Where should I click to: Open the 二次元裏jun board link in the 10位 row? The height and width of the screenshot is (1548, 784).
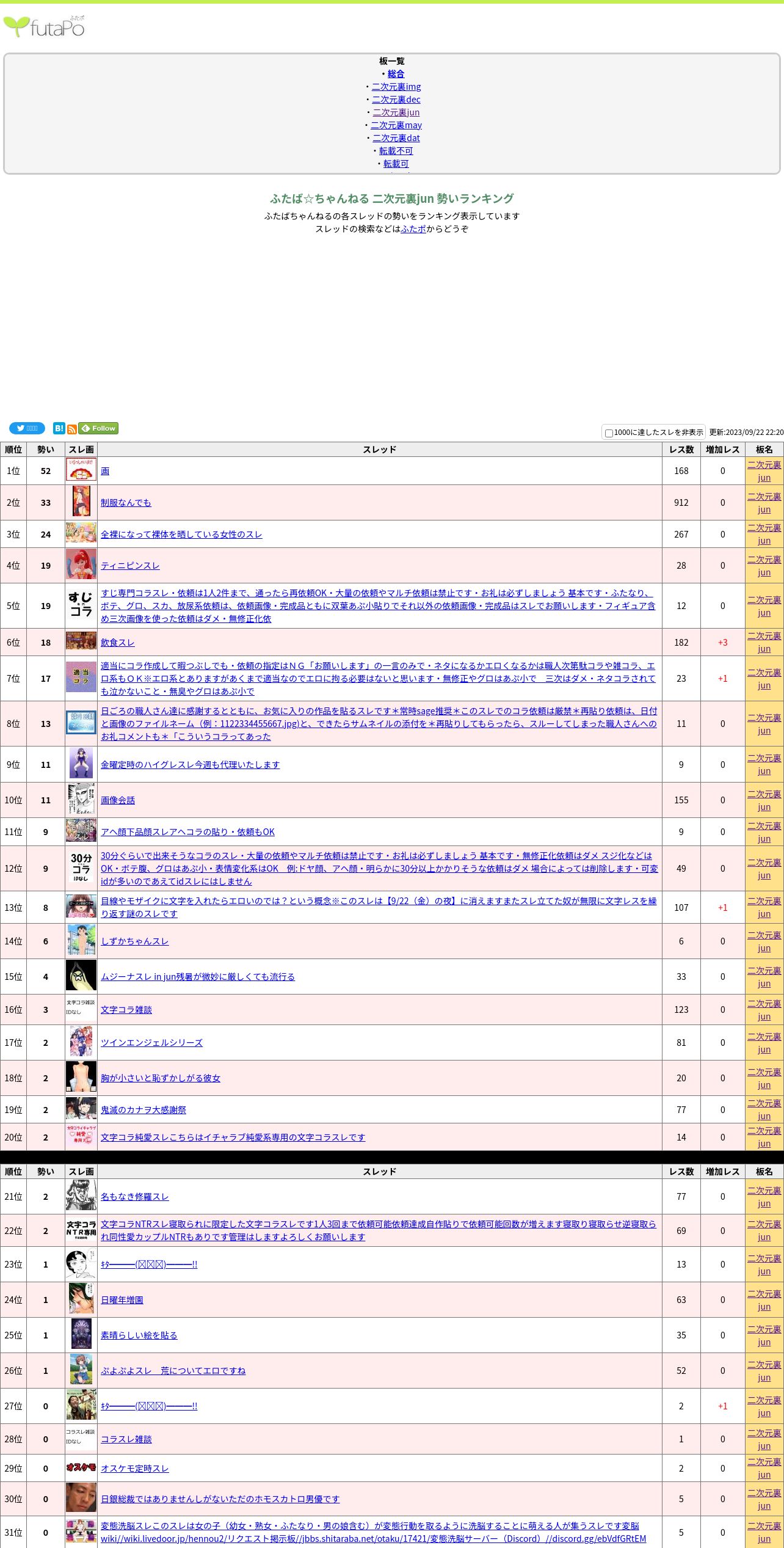(x=764, y=800)
